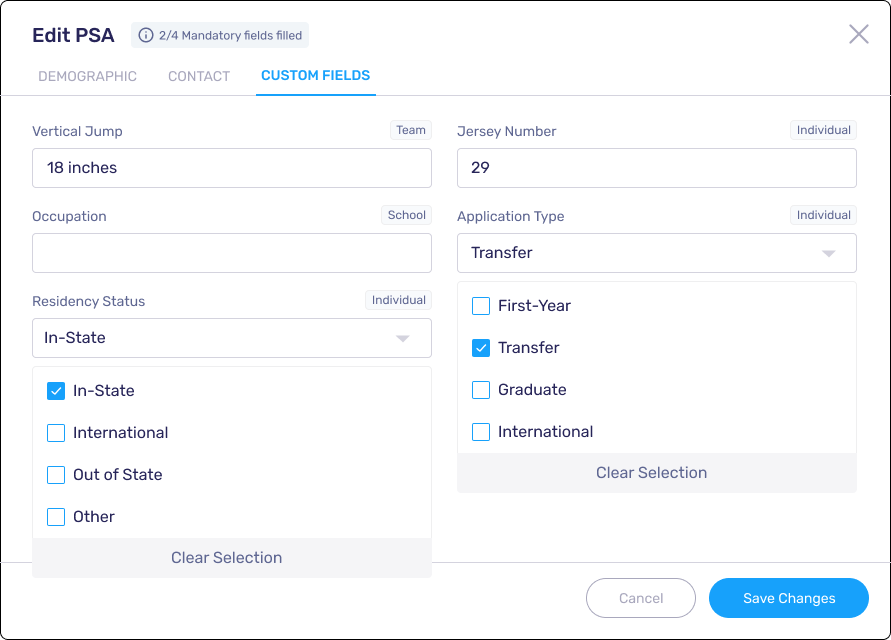Viewport: 891px width, 640px height.
Task: Check the First-Year application type
Action: click(481, 306)
